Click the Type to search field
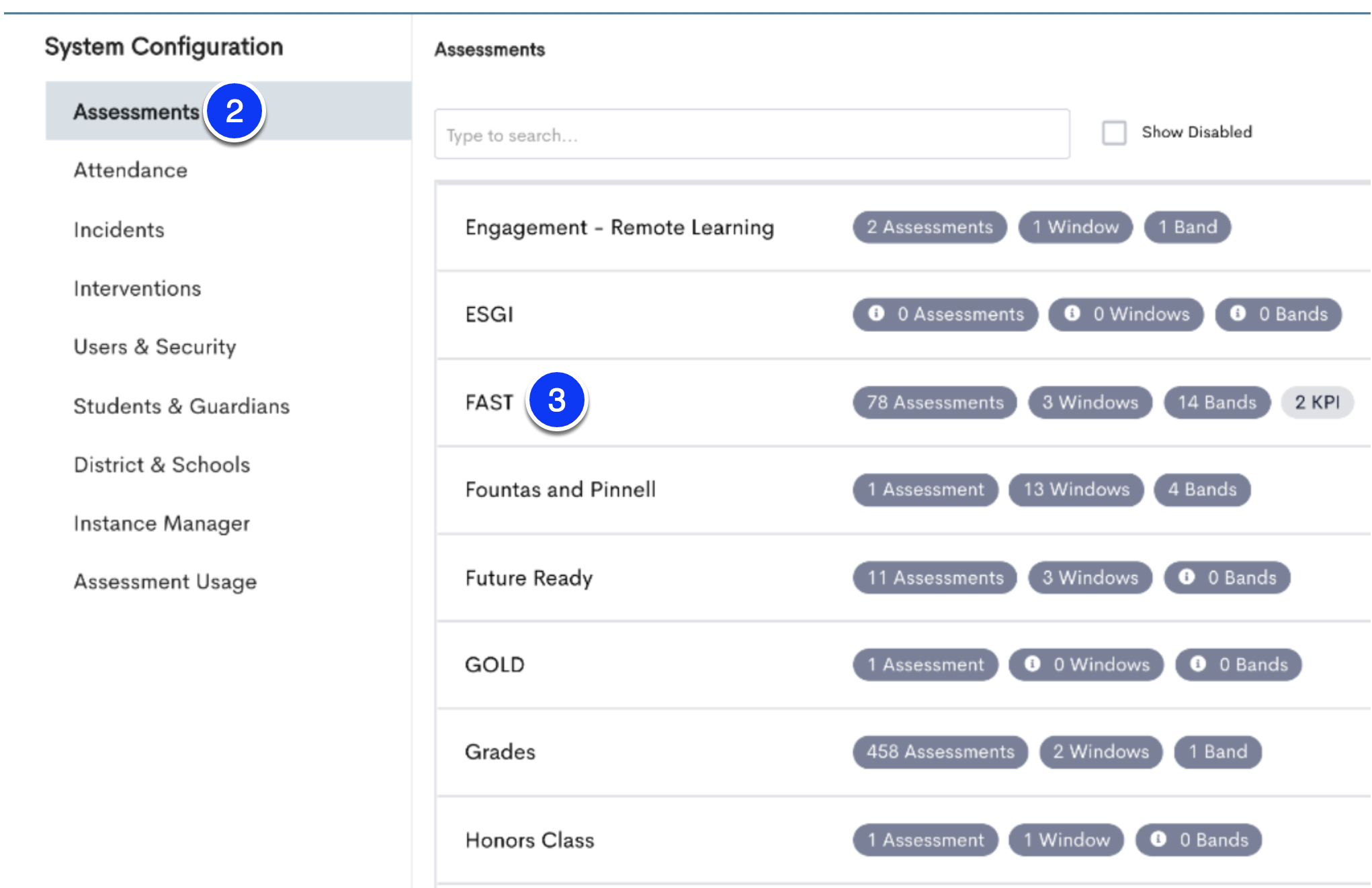The height and width of the screenshot is (888, 1372). (x=752, y=134)
